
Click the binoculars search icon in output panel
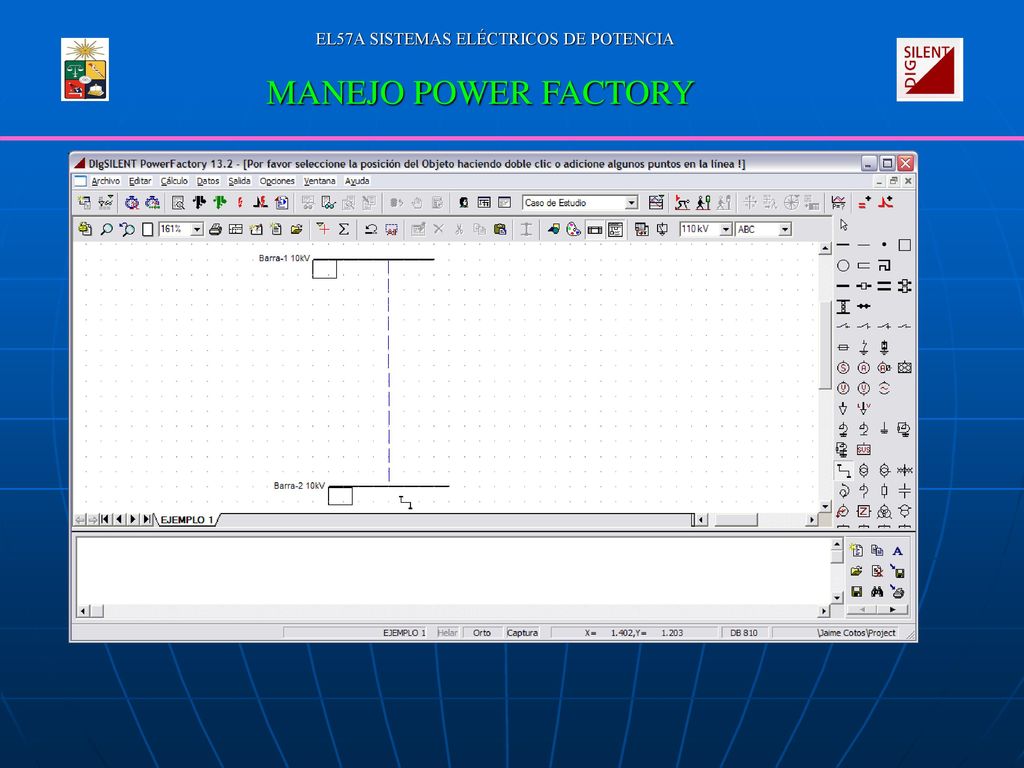pyautogui.click(x=877, y=592)
